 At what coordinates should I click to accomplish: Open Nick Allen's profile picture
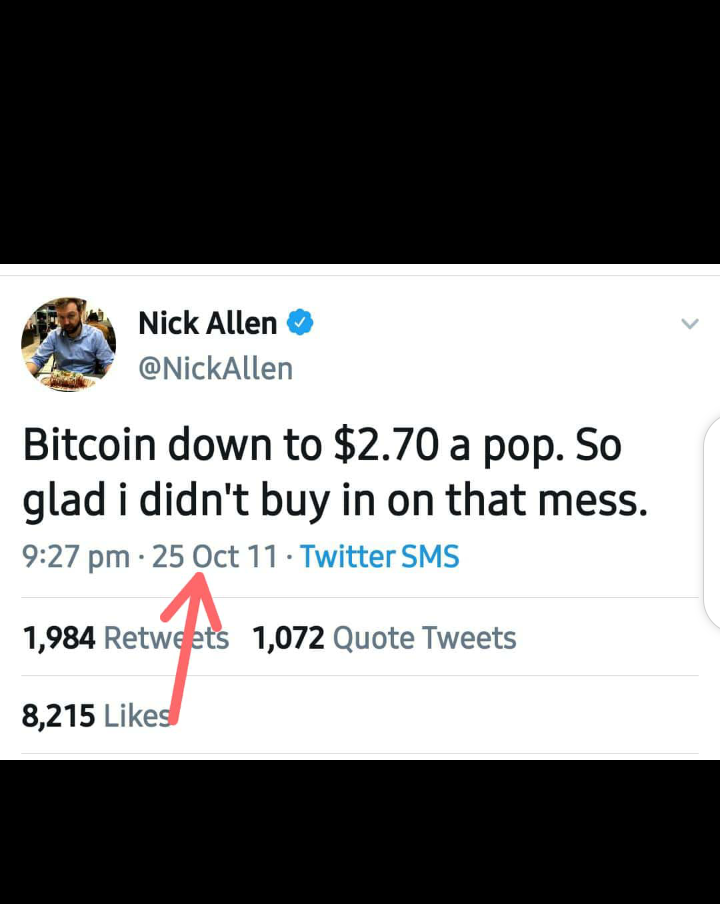tap(69, 344)
